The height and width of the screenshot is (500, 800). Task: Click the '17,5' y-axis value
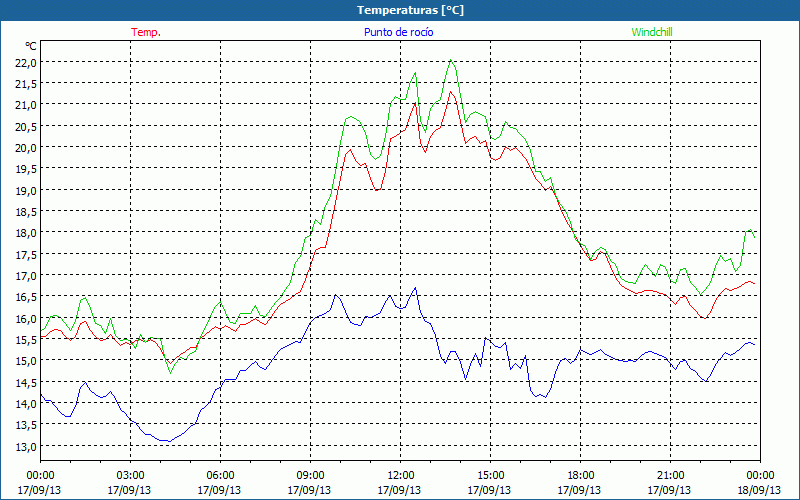[x=26, y=254]
